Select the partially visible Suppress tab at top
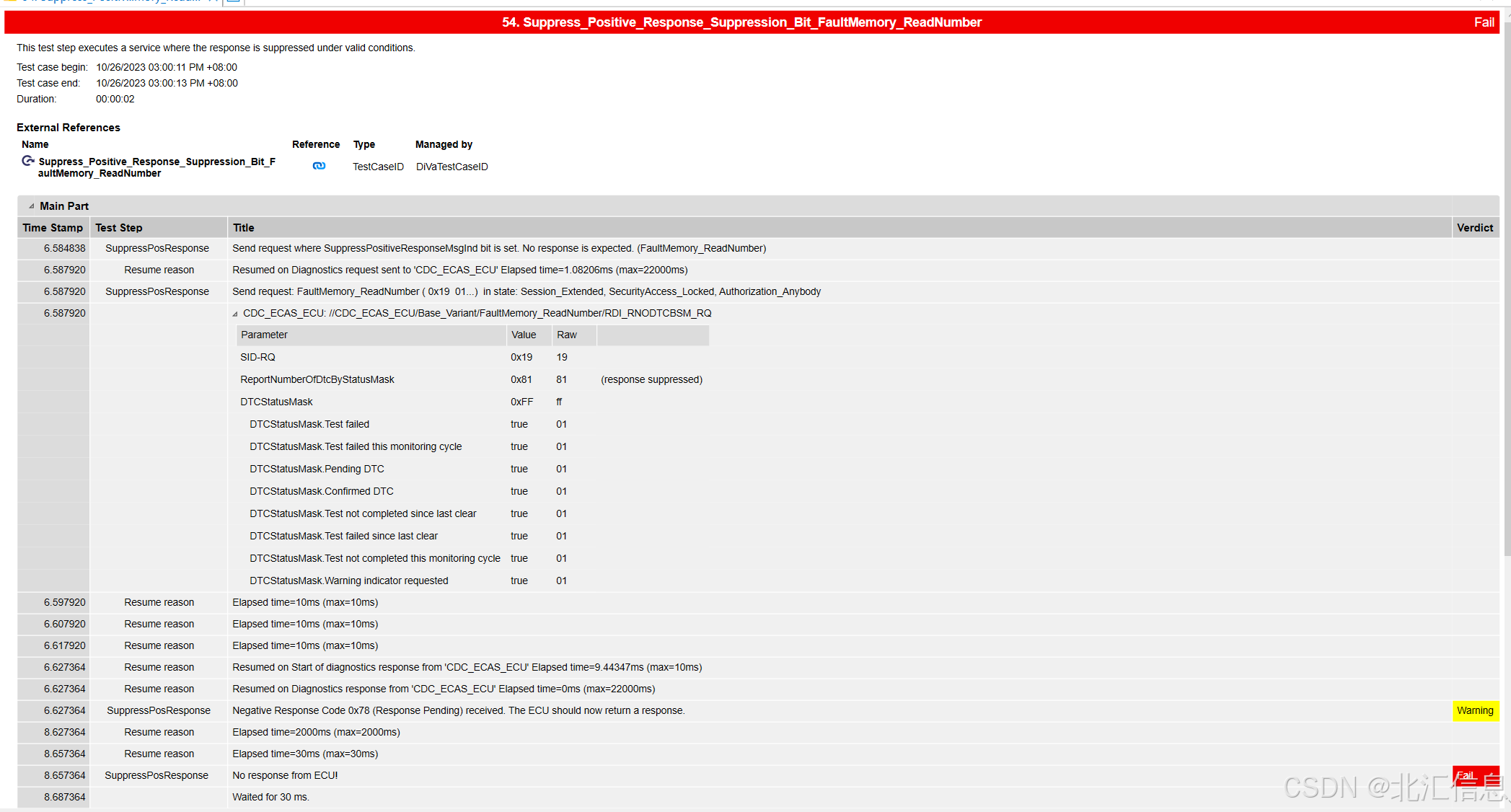The width and height of the screenshot is (1511, 812). pyautogui.click(x=108, y=1)
